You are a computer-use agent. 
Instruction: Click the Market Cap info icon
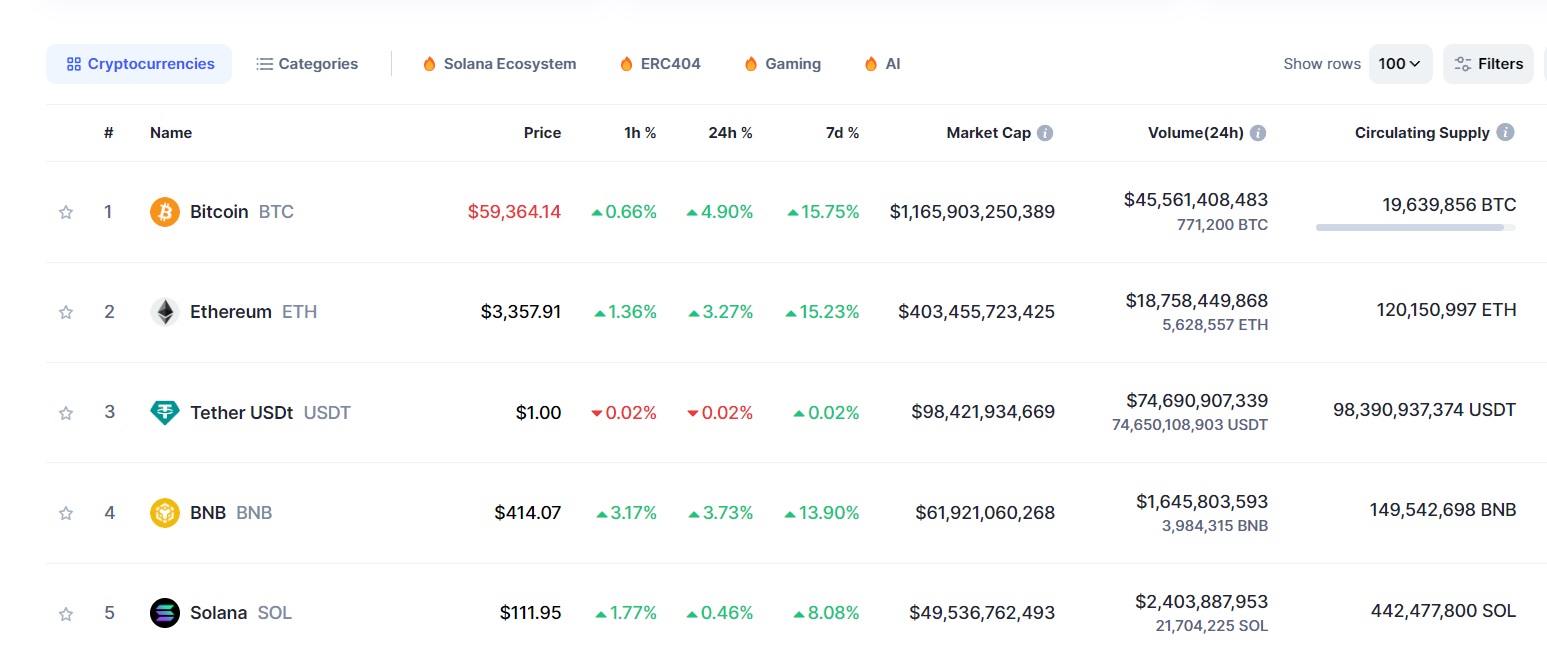tap(1045, 133)
